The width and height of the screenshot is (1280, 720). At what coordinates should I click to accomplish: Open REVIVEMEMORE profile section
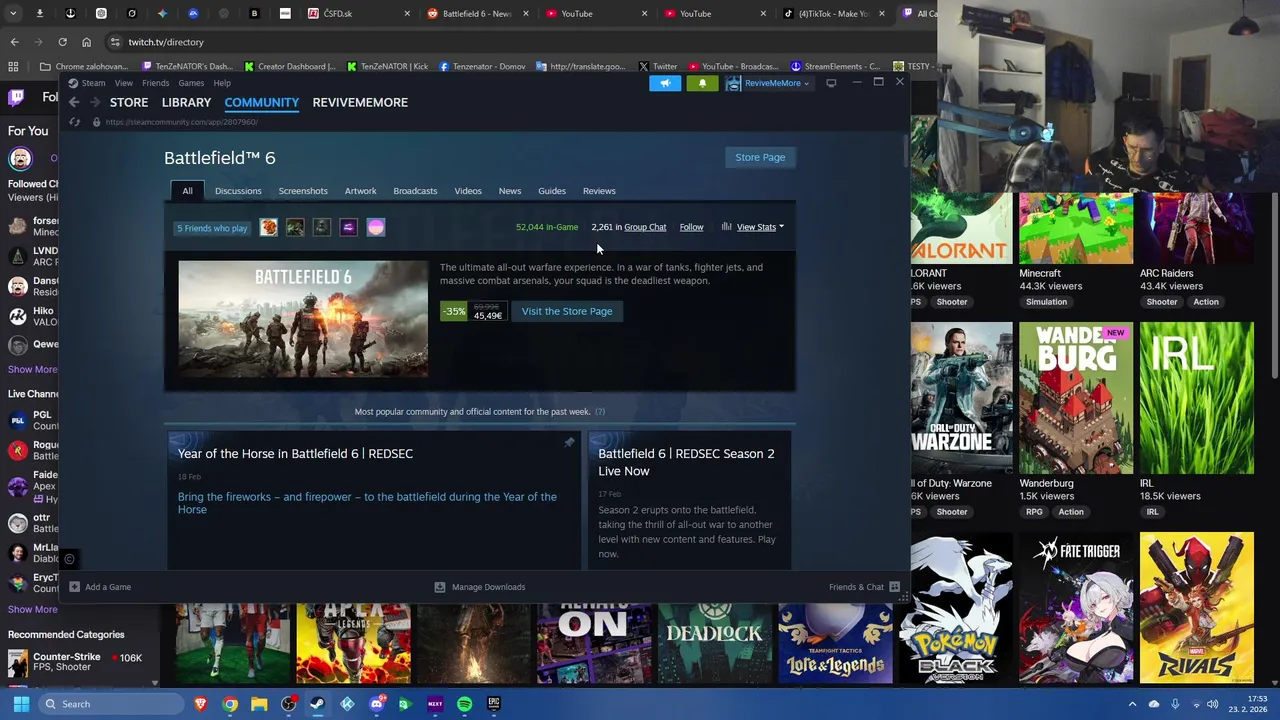point(360,102)
